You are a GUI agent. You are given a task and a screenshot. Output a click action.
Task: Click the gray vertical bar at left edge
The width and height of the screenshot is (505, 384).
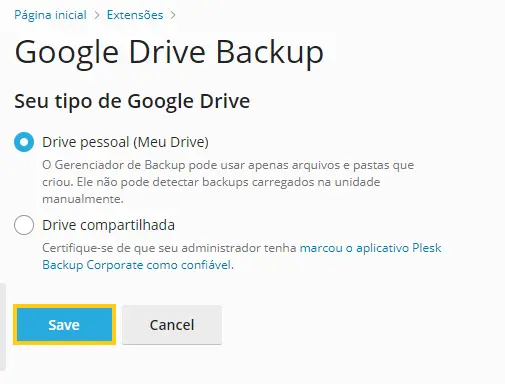click(3, 327)
